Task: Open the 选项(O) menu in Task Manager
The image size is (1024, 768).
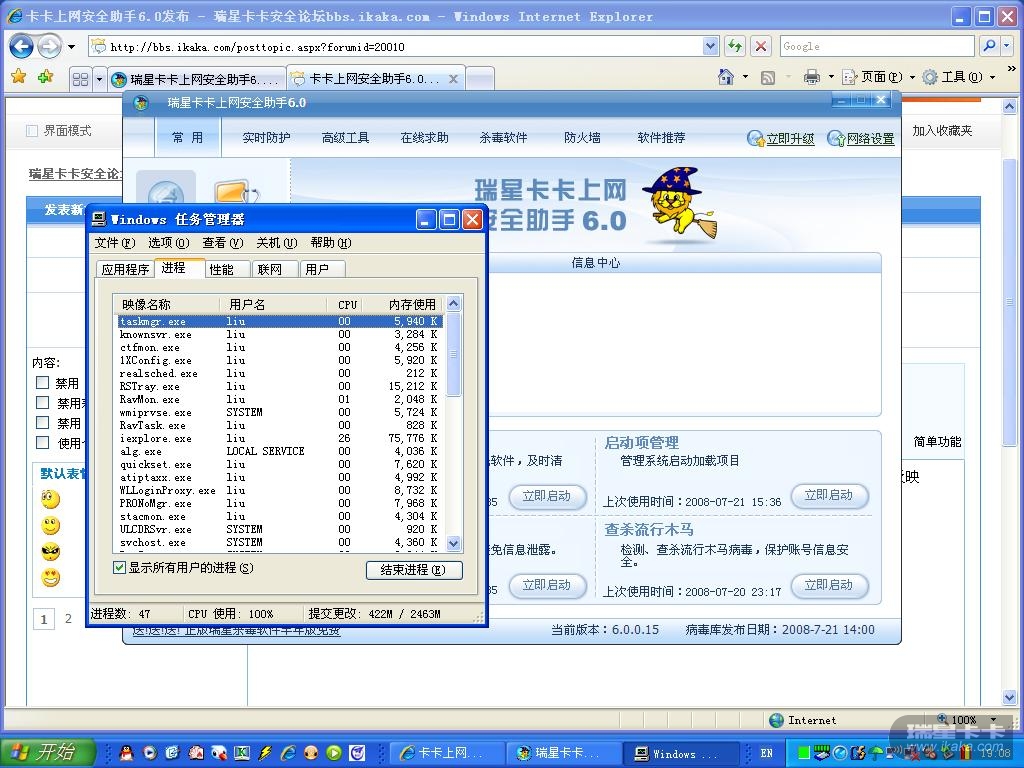Action: 168,243
